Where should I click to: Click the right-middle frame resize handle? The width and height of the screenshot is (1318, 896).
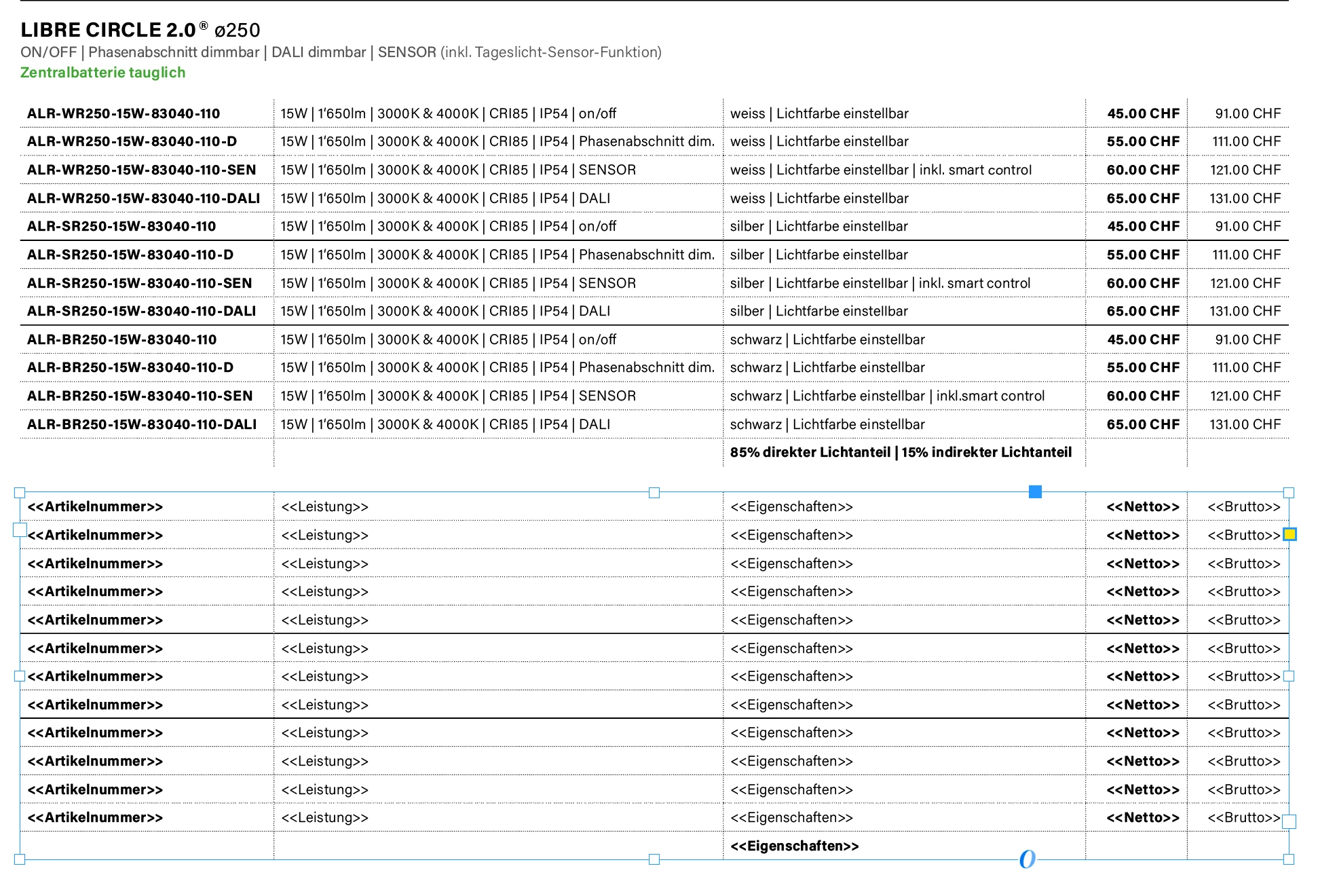point(1289,676)
